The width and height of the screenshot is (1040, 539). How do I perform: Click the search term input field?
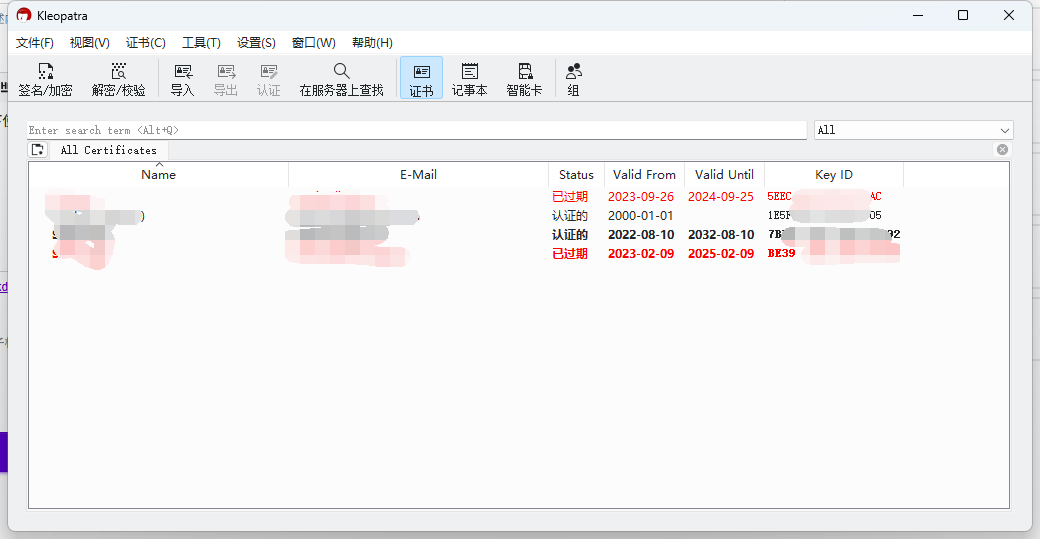(x=416, y=130)
